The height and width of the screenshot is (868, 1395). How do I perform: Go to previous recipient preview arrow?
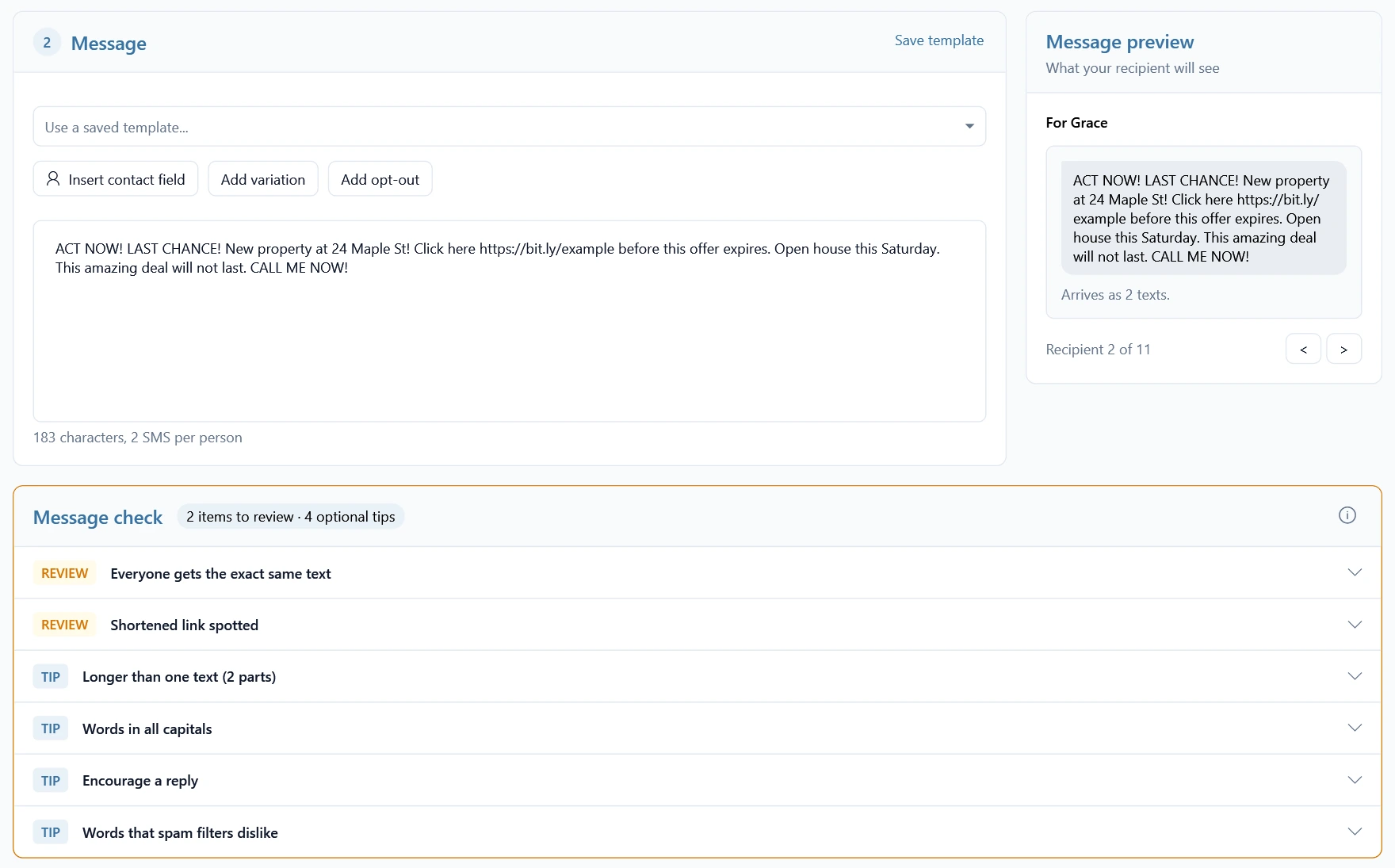(x=1303, y=349)
